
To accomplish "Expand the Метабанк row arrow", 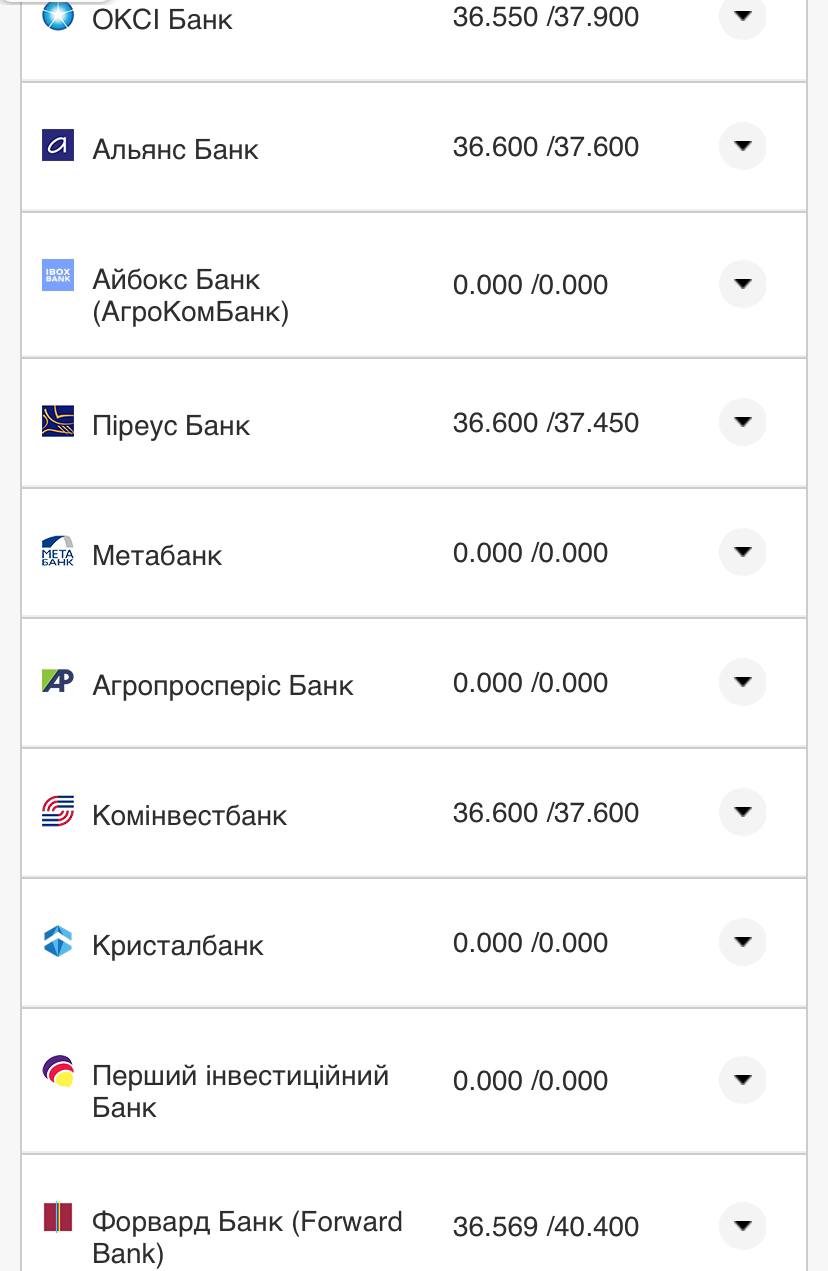I will click(742, 552).
